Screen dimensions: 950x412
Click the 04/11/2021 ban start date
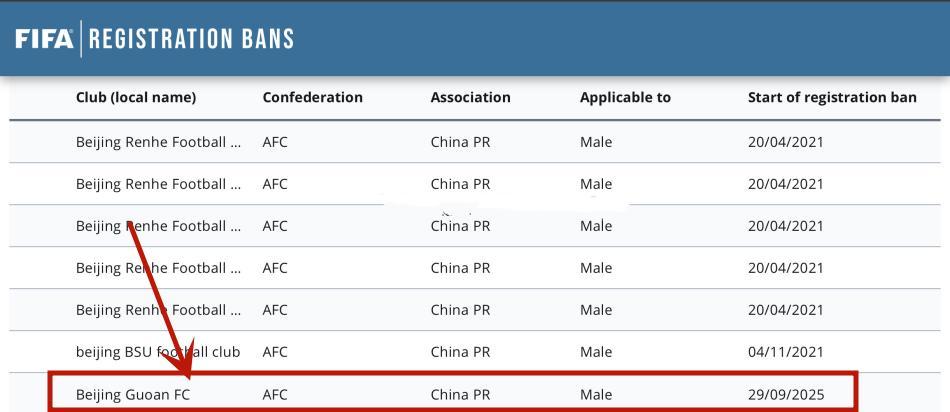click(786, 352)
